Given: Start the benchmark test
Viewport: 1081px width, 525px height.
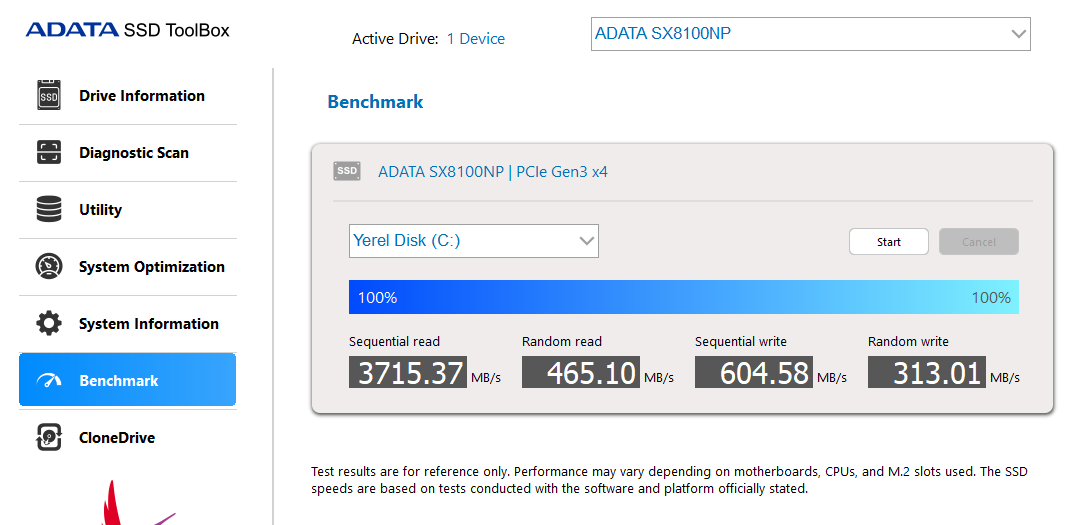Looking at the screenshot, I should [889, 242].
